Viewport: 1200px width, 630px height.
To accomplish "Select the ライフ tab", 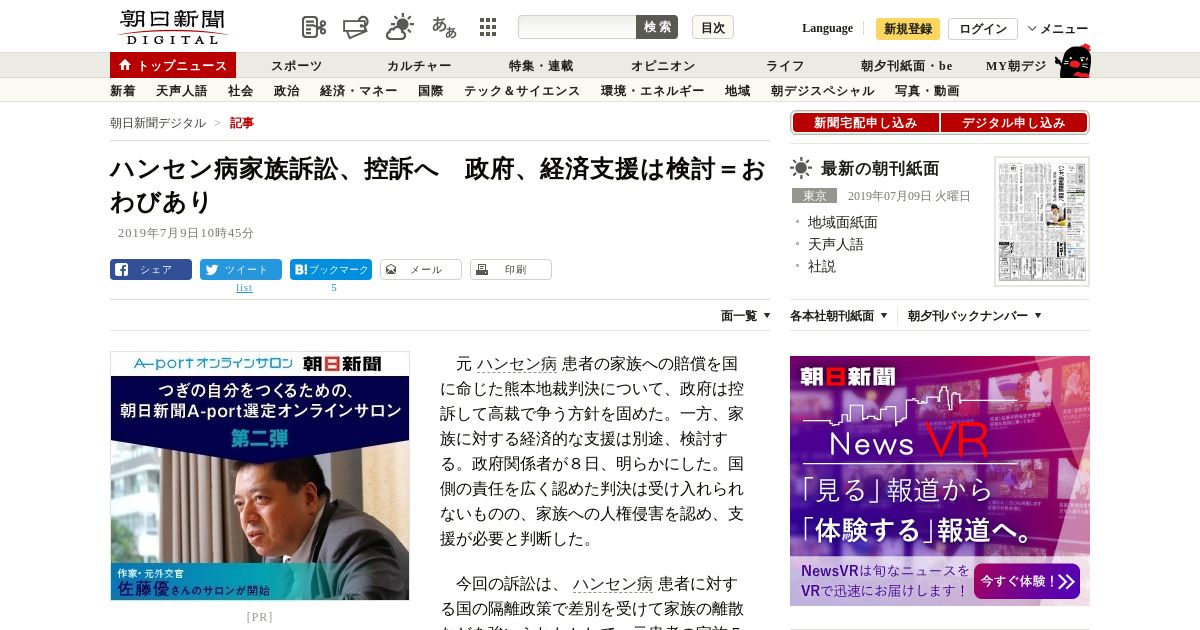I will click(785, 66).
